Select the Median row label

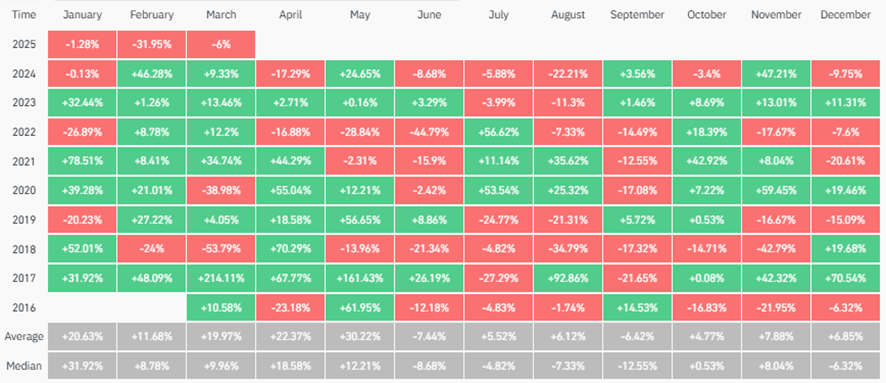pyautogui.click(x=24, y=366)
